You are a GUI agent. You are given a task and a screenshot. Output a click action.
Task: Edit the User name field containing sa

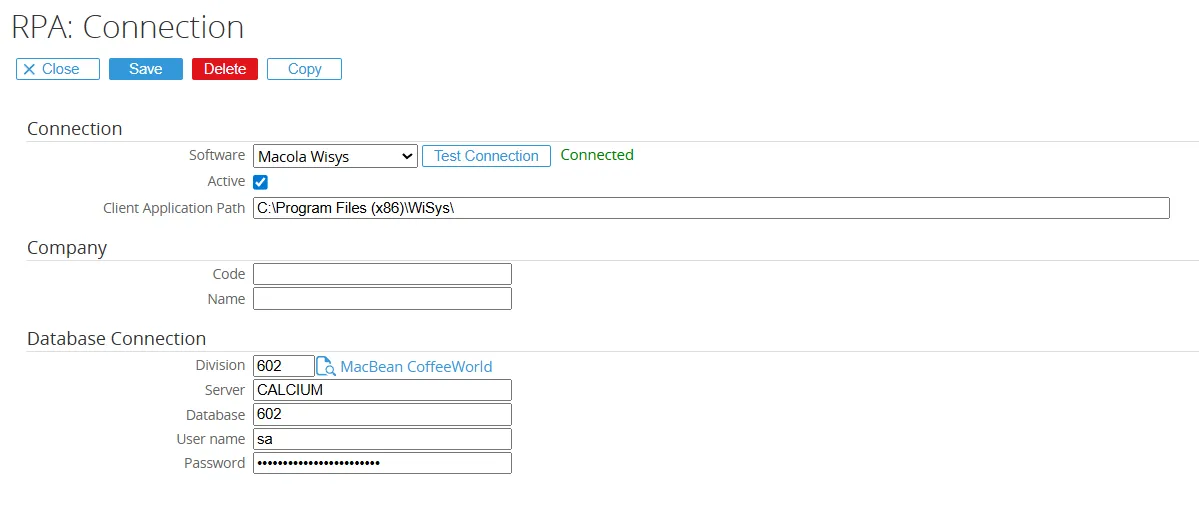382,439
